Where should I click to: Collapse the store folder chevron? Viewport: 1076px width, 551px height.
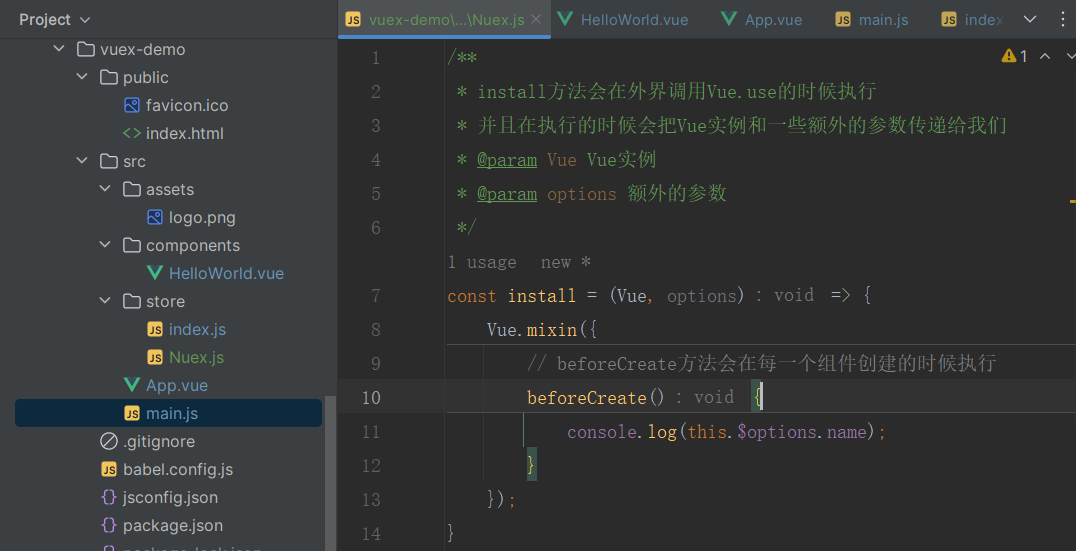click(106, 301)
